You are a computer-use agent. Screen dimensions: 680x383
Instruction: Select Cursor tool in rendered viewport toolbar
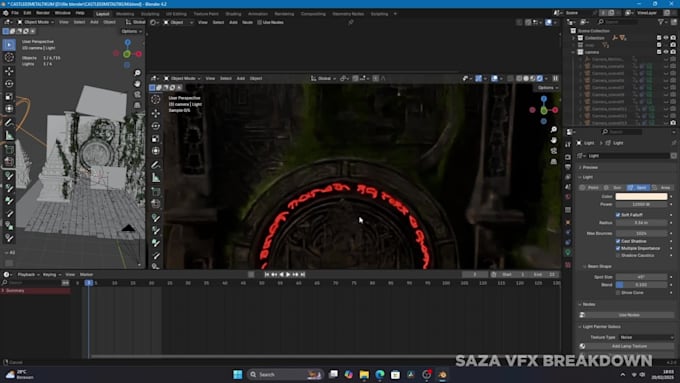click(x=156, y=100)
